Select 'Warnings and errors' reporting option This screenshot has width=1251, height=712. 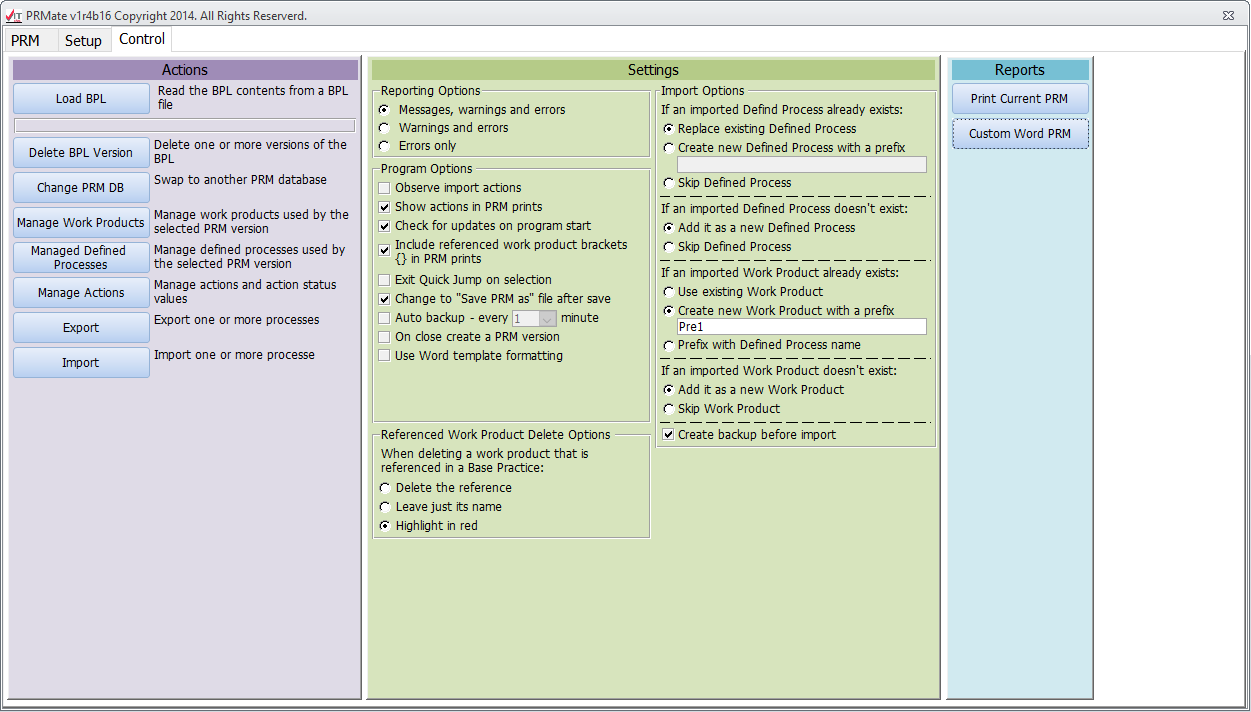(384, 128)
